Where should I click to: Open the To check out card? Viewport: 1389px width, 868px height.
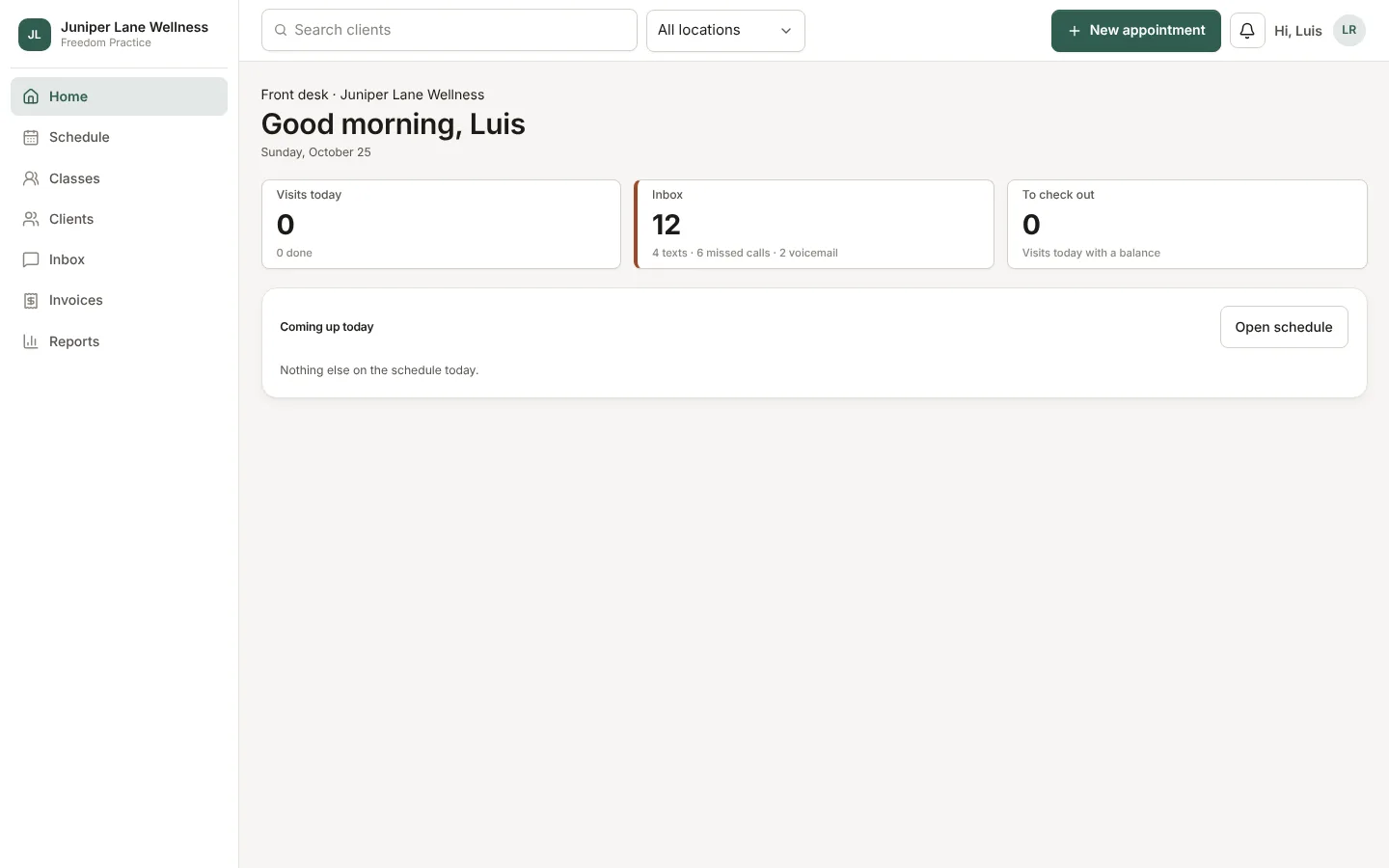click(1187, 224)
